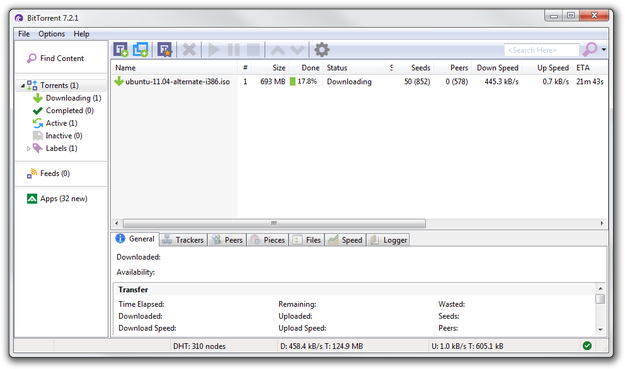This screenshot has width=625, height=369.
Task: Sort by the Down Speed column header
Action: click(x=497, y=68)
